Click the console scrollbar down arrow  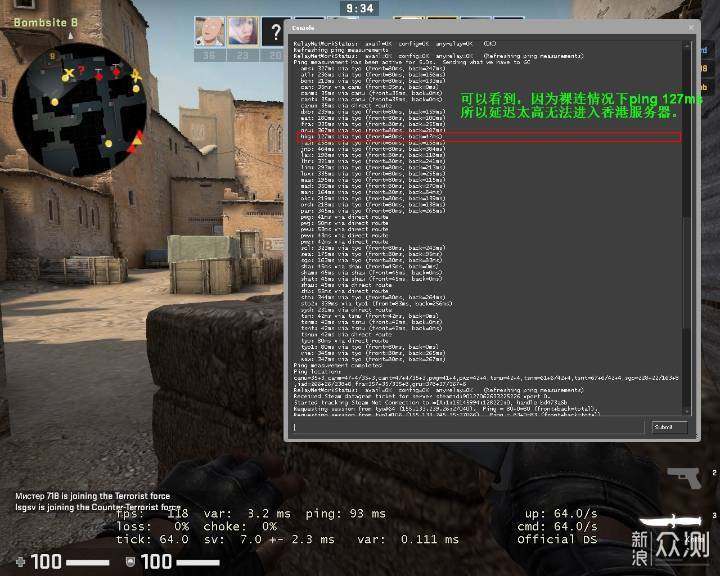(x=687, y=412)
